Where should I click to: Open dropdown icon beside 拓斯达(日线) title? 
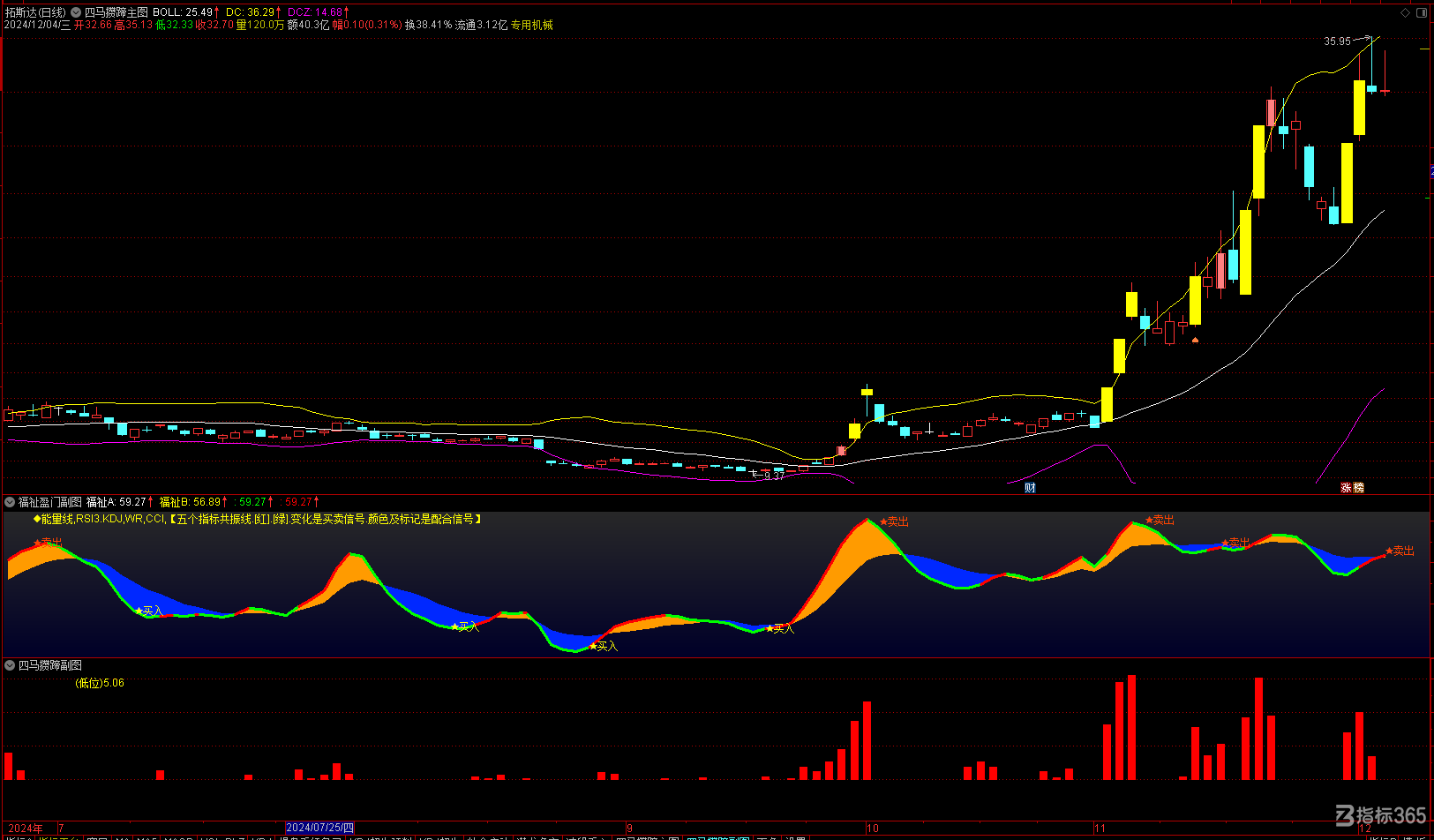(x=76, y=12)
